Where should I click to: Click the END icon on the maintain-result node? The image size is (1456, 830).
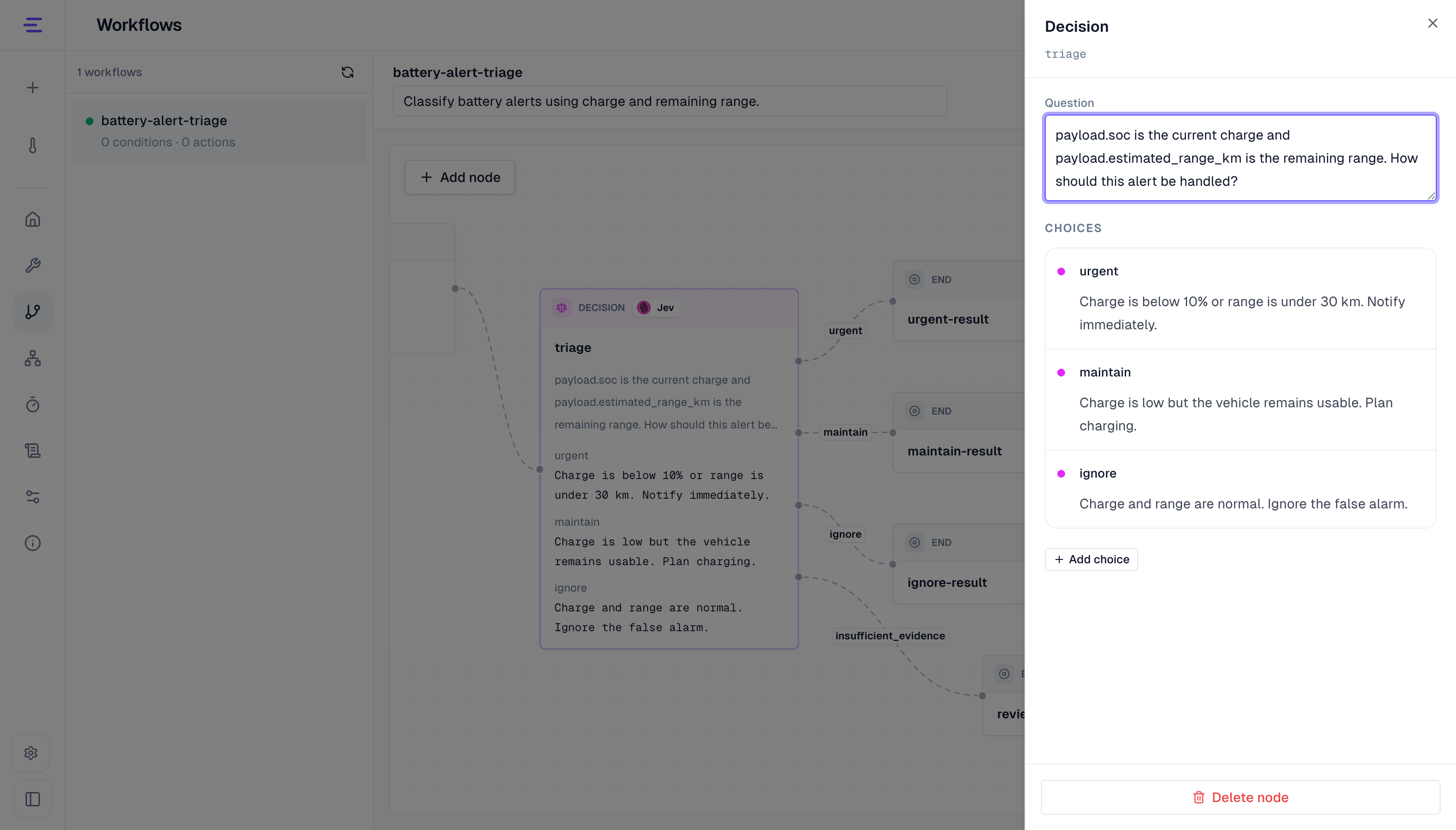coord(914,411)
